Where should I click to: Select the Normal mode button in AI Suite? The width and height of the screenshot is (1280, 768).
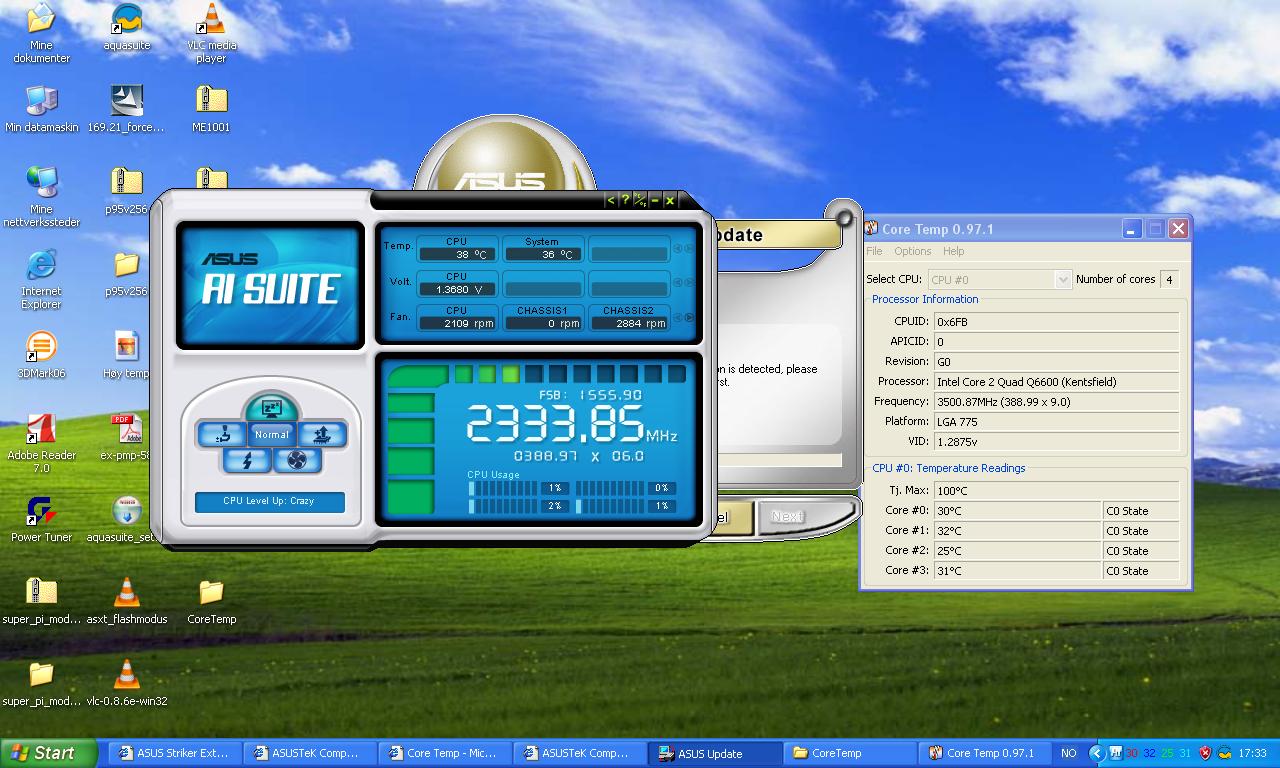[x=271, y=435]
